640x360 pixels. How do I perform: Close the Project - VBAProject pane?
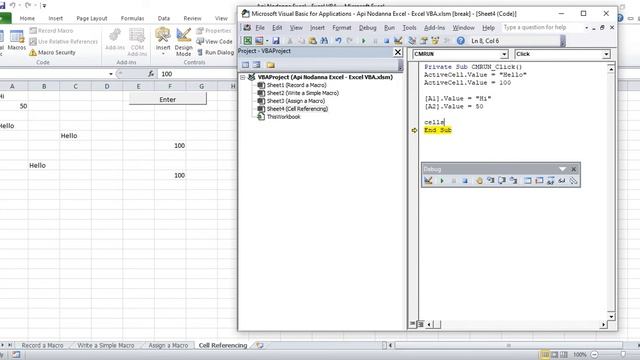click(398, 52)
